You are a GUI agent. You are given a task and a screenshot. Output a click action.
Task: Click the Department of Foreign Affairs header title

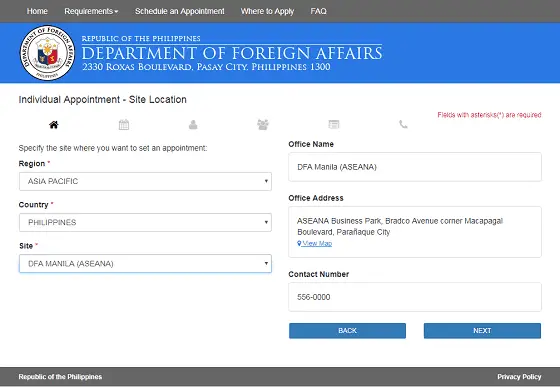232,53
